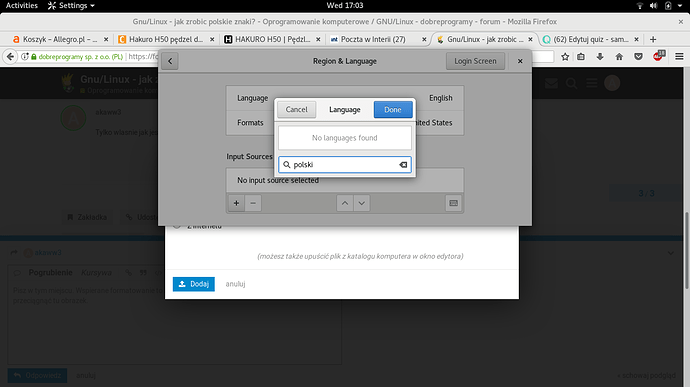690x387 pixels.
Task: Close the Firefox window
Action: (x=681, y=22)
